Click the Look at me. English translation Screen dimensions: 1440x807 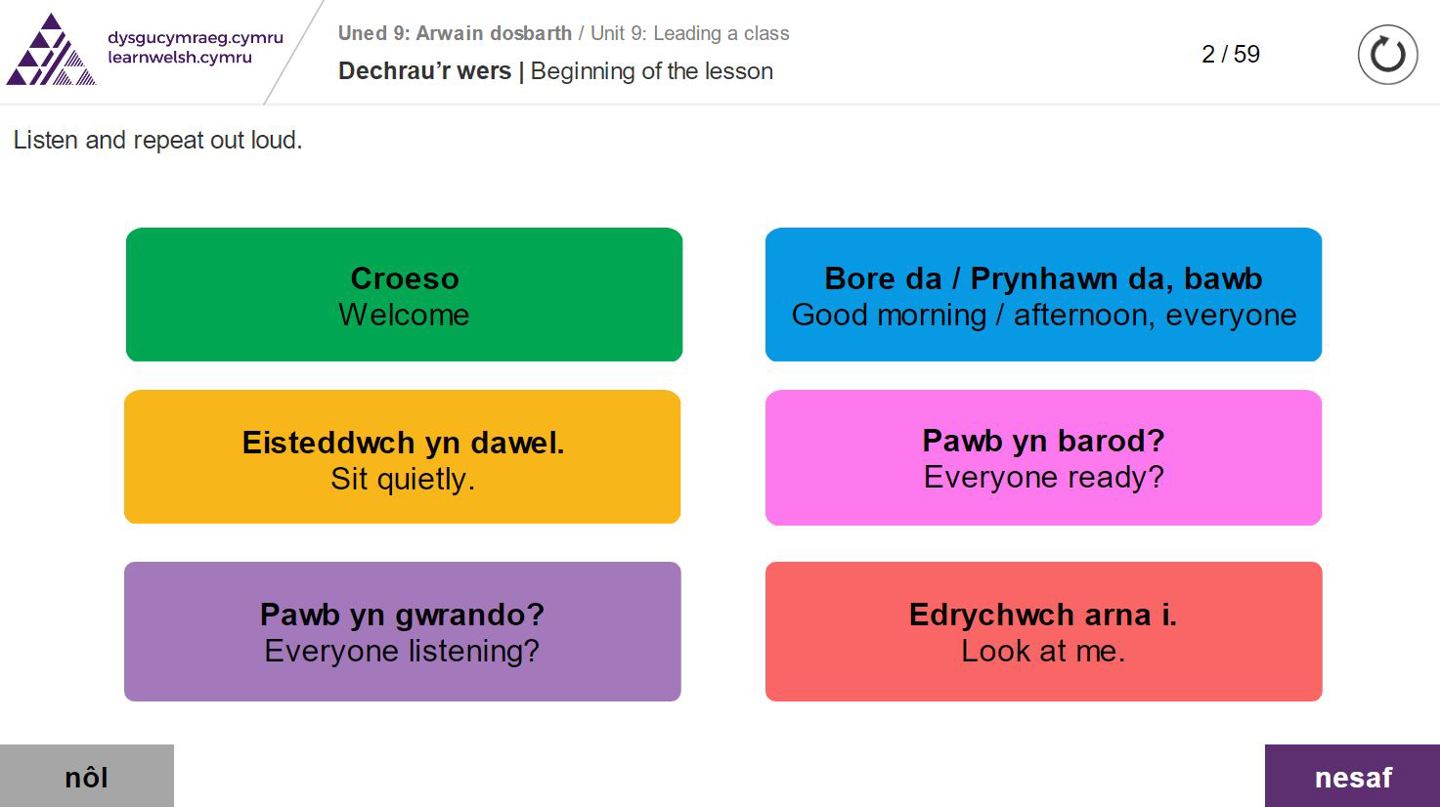coord(1043,651)
